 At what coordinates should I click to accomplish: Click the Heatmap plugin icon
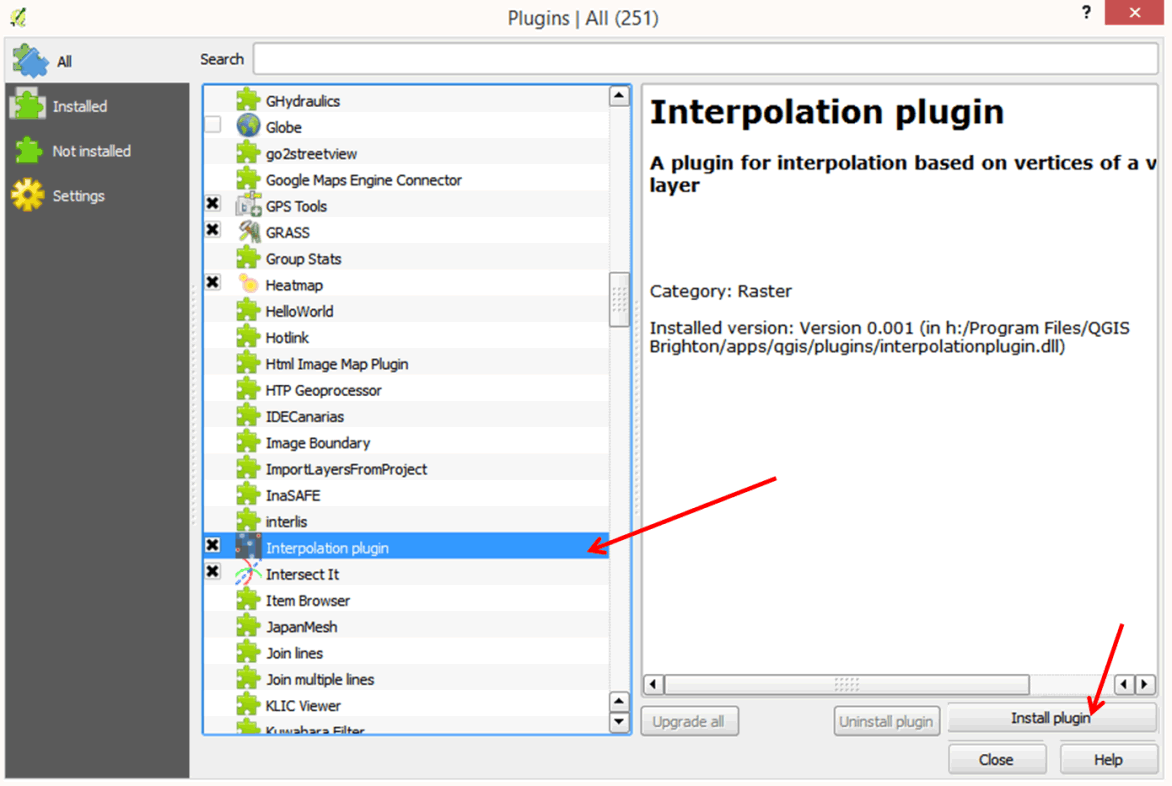tap(247, 285)
